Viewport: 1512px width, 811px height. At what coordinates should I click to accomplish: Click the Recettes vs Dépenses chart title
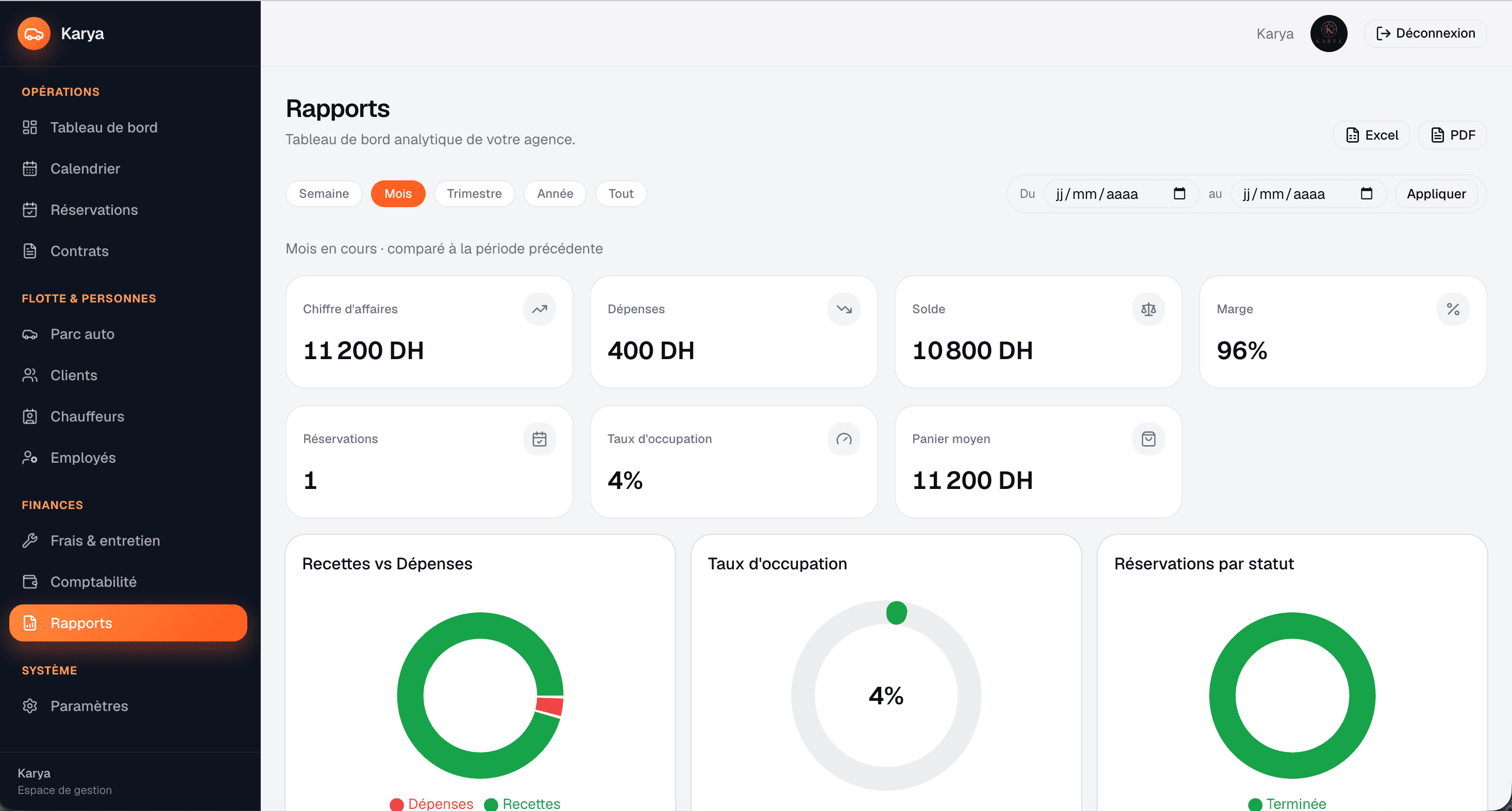pyautogui.click(x=388, y=563)
